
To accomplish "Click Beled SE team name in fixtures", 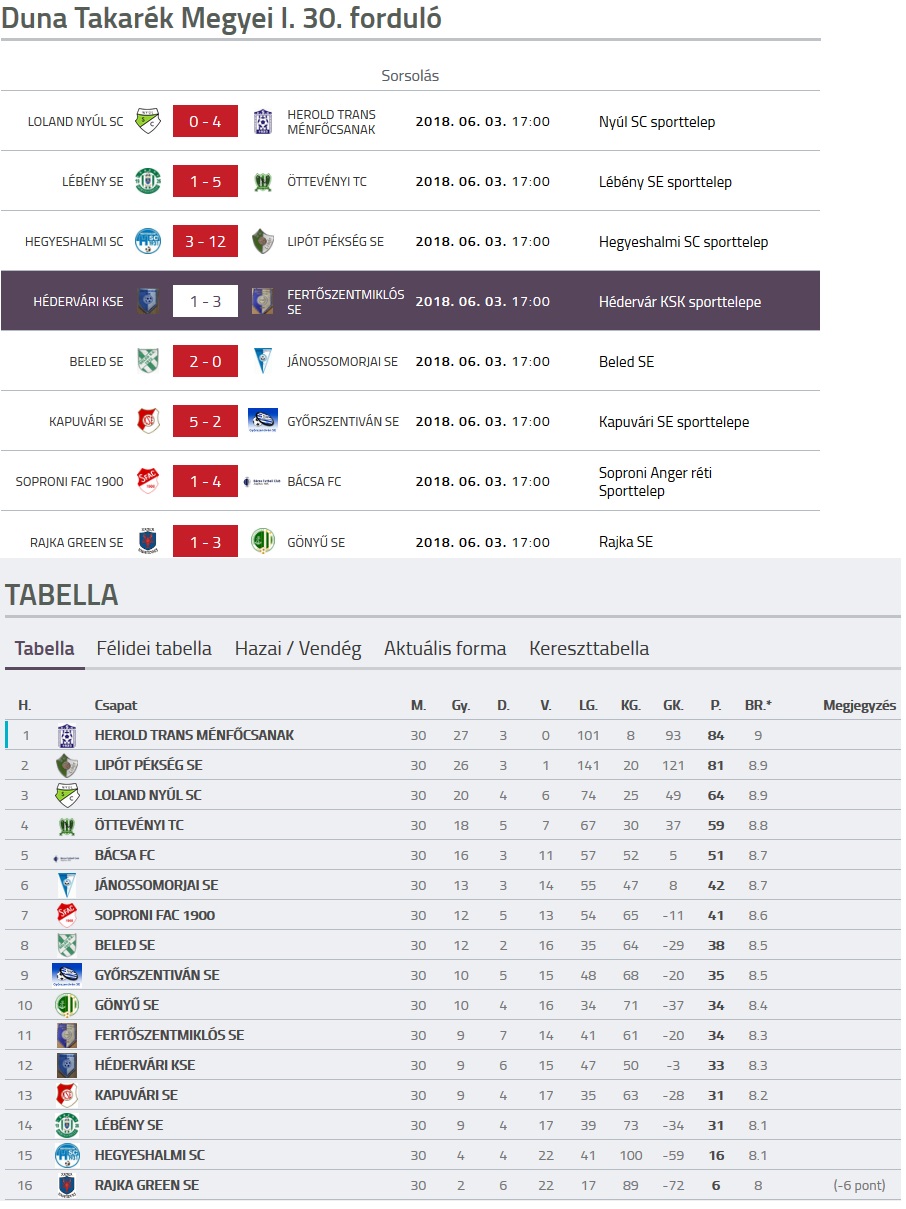I will click(96, 361).
